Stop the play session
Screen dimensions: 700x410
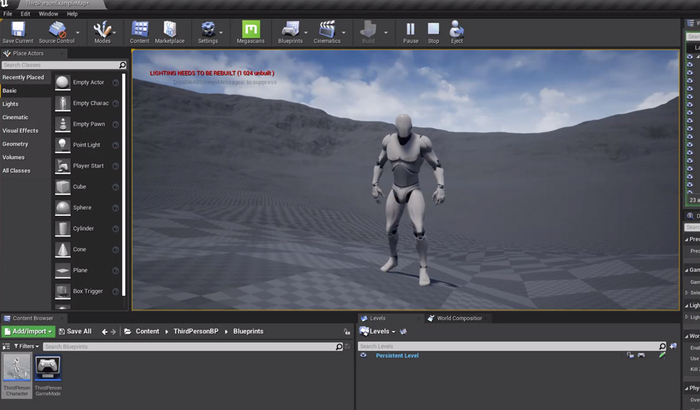[x=433, y=31]
